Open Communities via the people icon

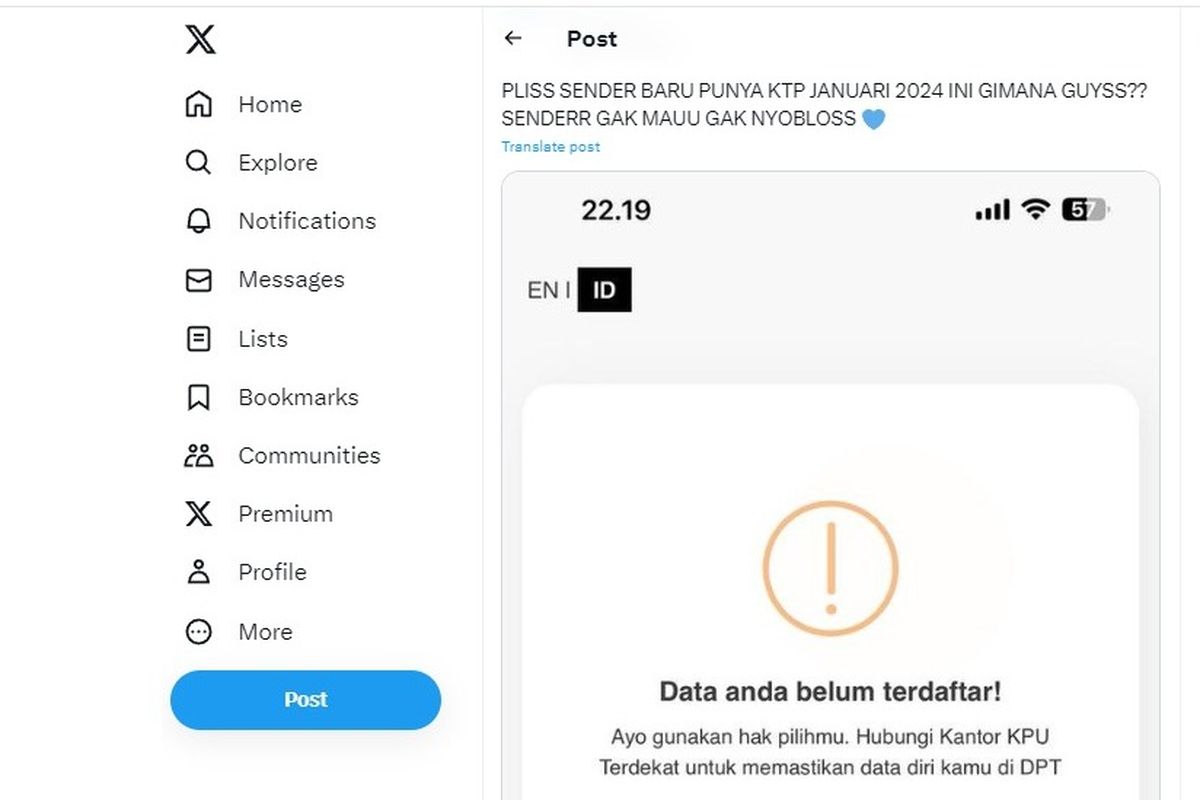pyautogui.click(x=198, y=455)
